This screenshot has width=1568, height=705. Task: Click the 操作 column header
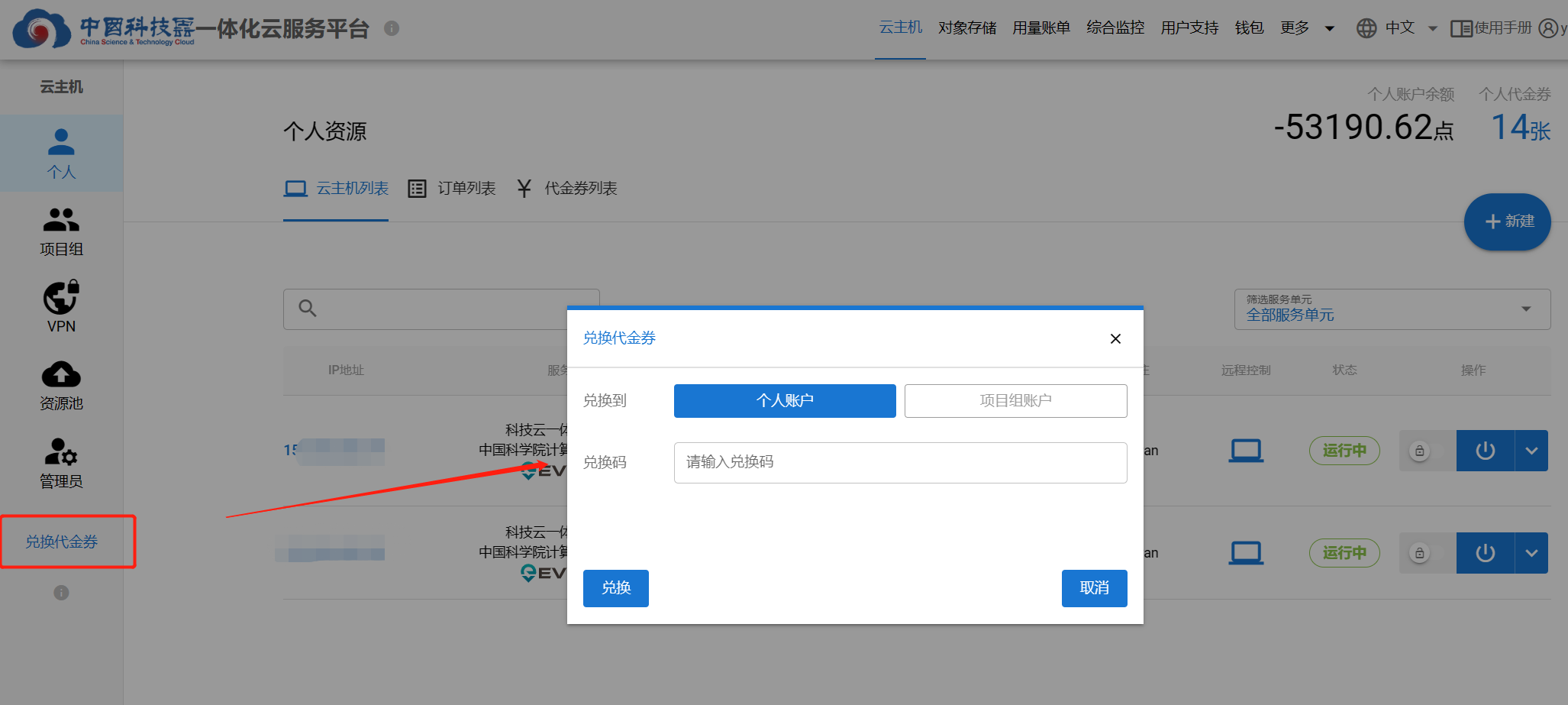pyautogui.click(x=1473, y=370)
